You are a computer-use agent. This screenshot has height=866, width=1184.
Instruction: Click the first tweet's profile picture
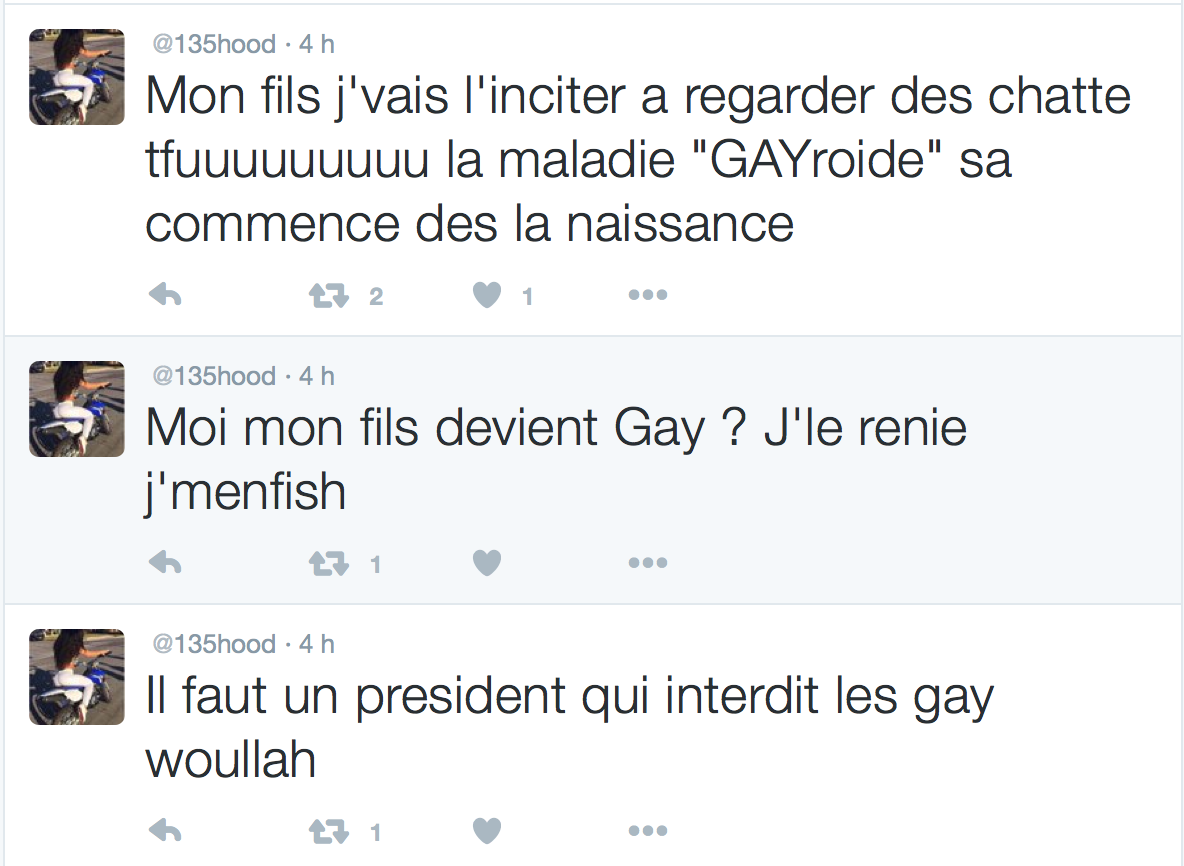[x=77, y=77]
